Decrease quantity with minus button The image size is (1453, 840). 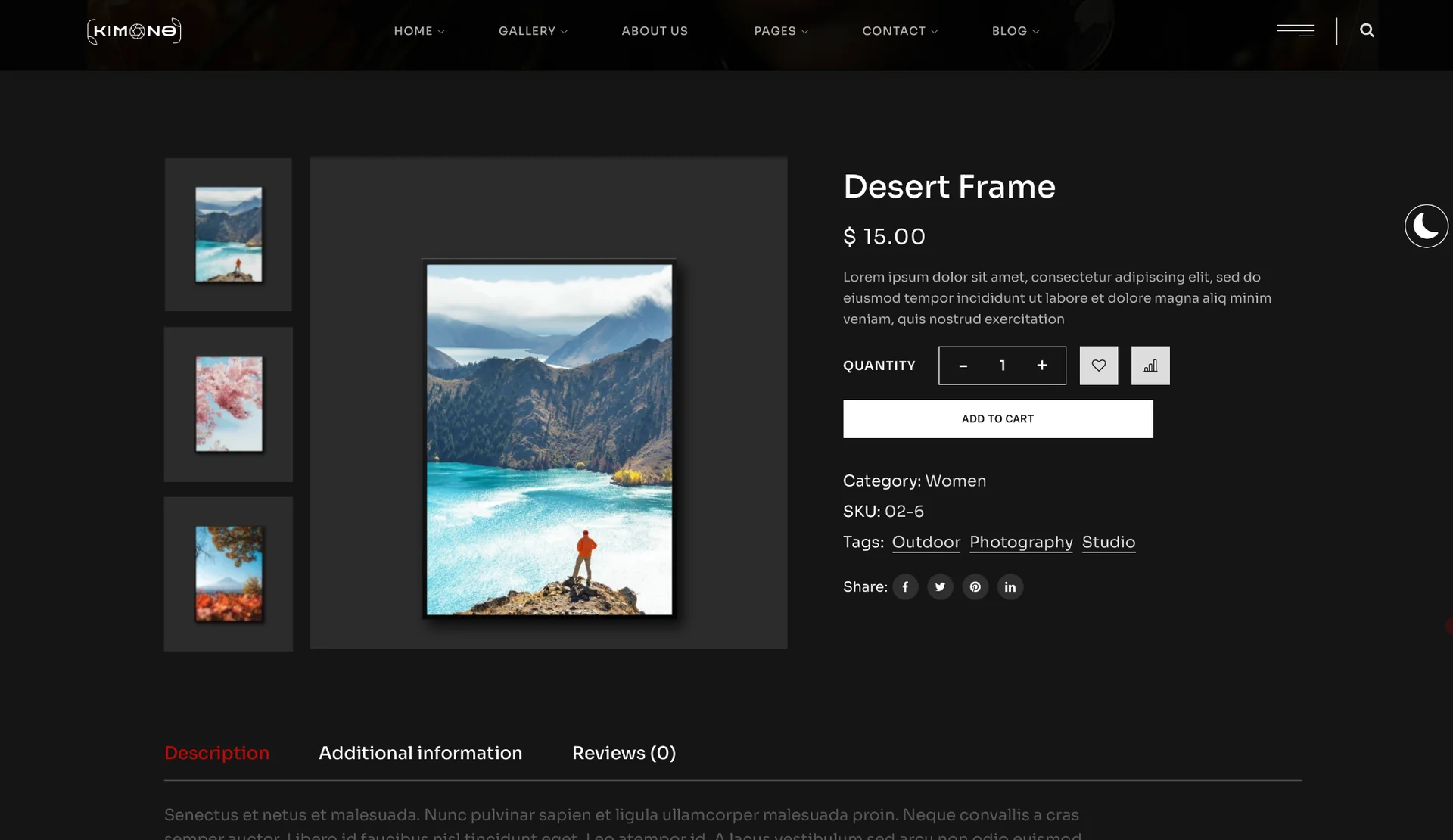coord(963,366)
